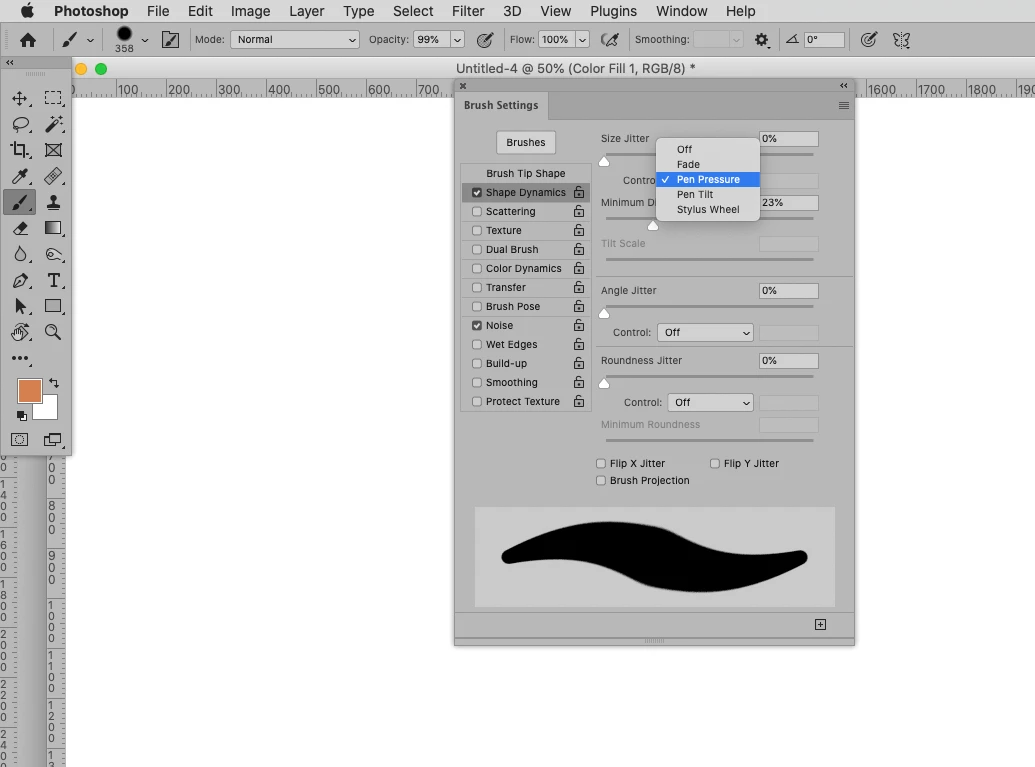Select the Type tool

[x=53, y=281]
